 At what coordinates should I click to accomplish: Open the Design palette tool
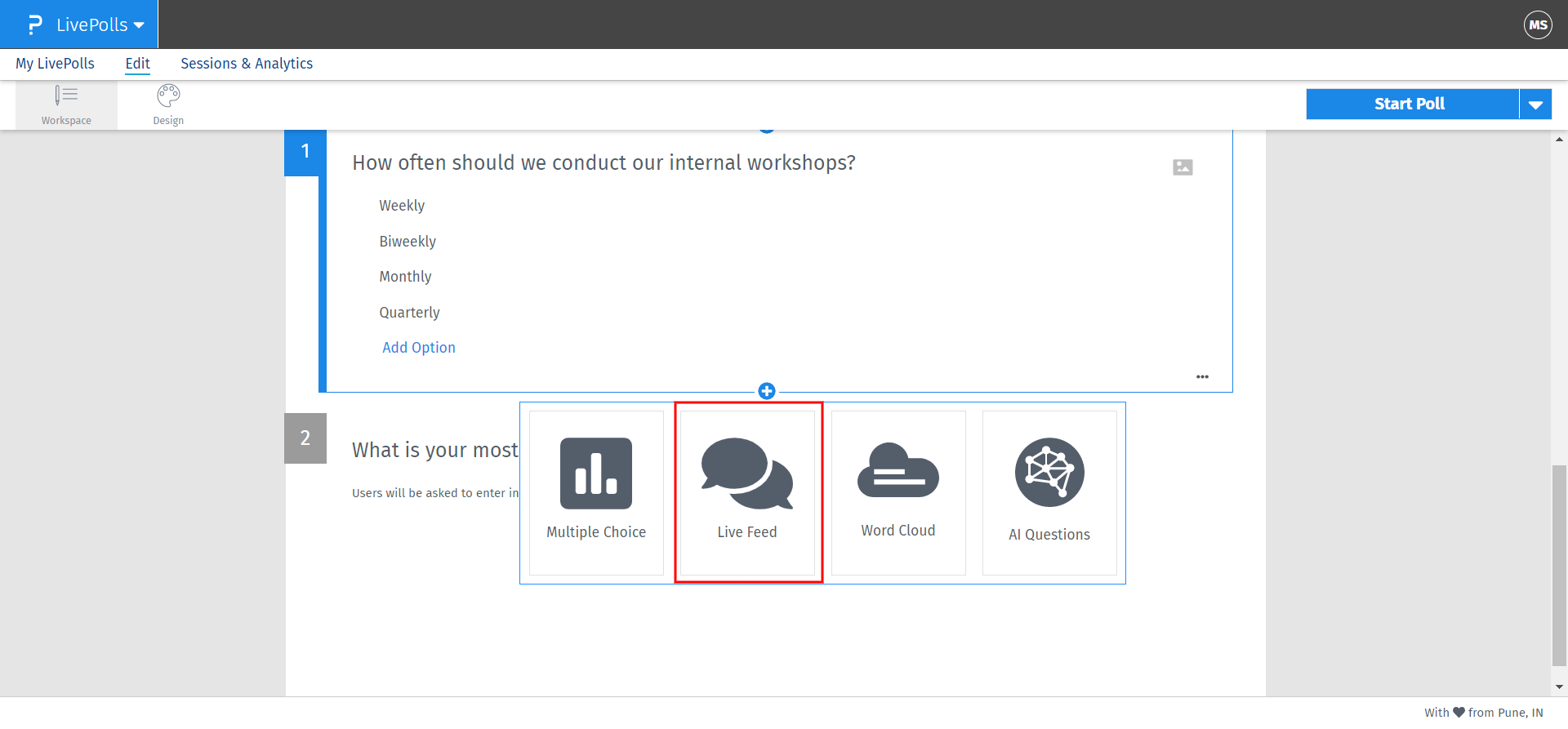168,105
